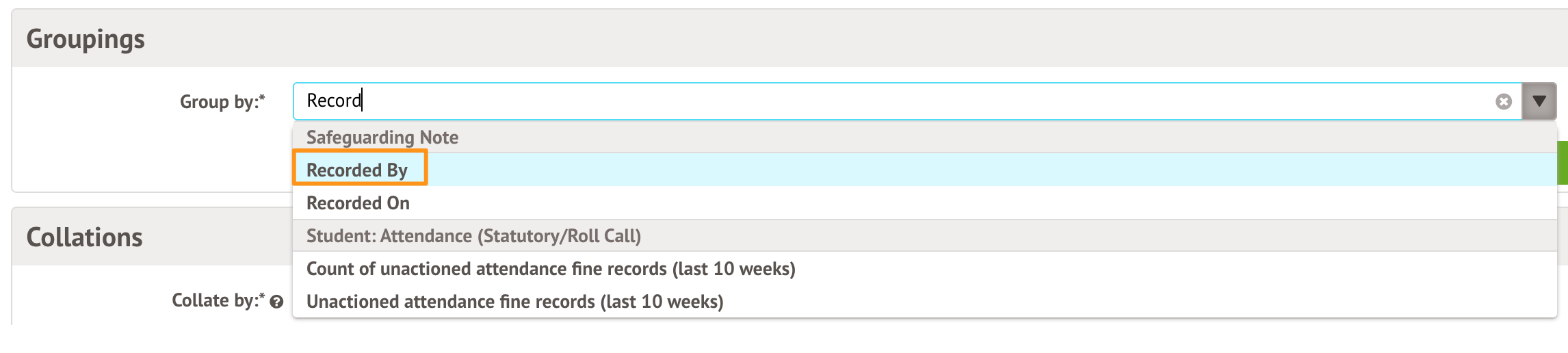Clear the Group by search text
Screen dimensions: 1568x353
[1503, 102]
